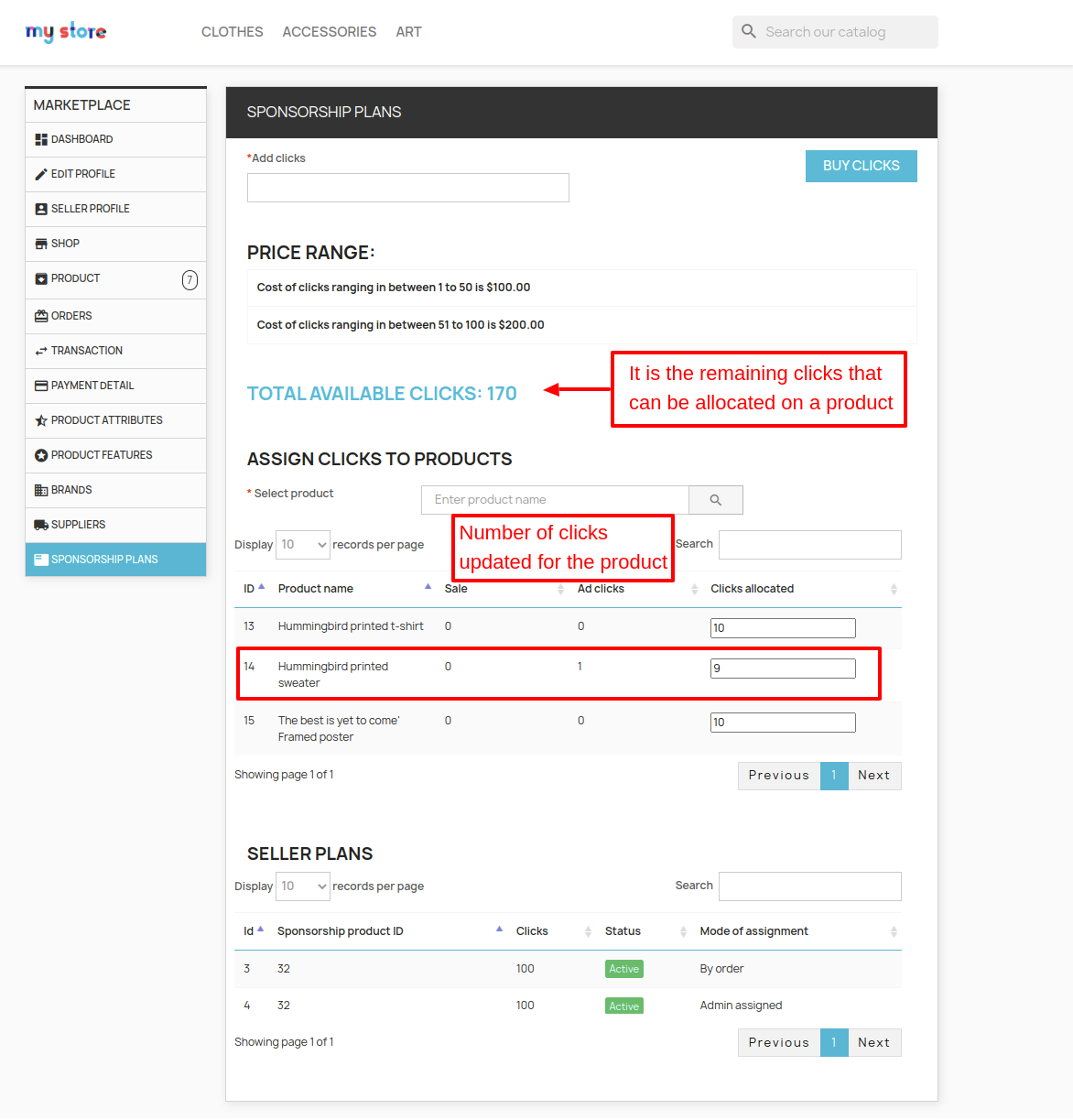
Task: Click 'By order' mode cell
Action: point(721,969)
